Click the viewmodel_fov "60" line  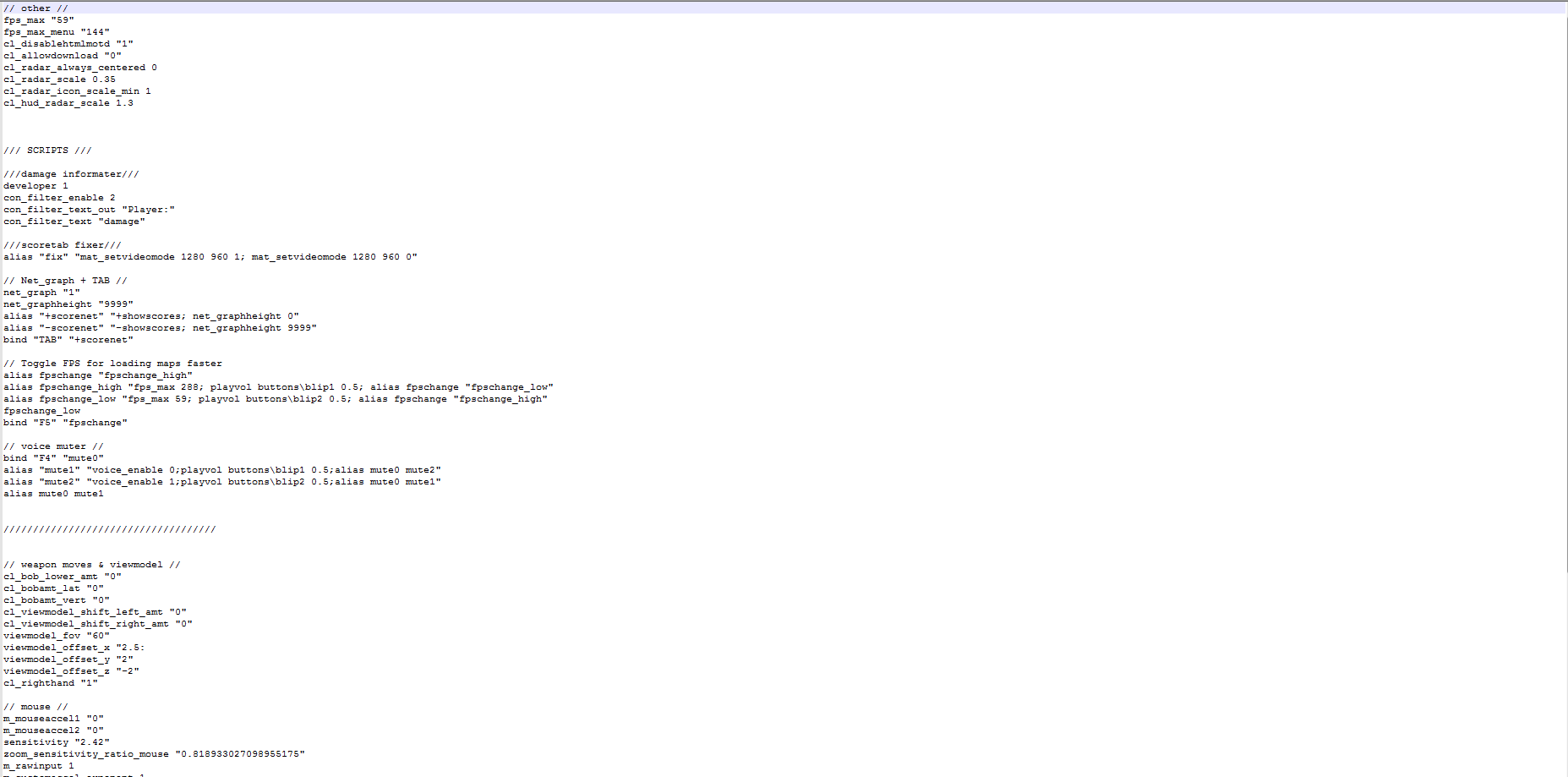click(57, 636)
